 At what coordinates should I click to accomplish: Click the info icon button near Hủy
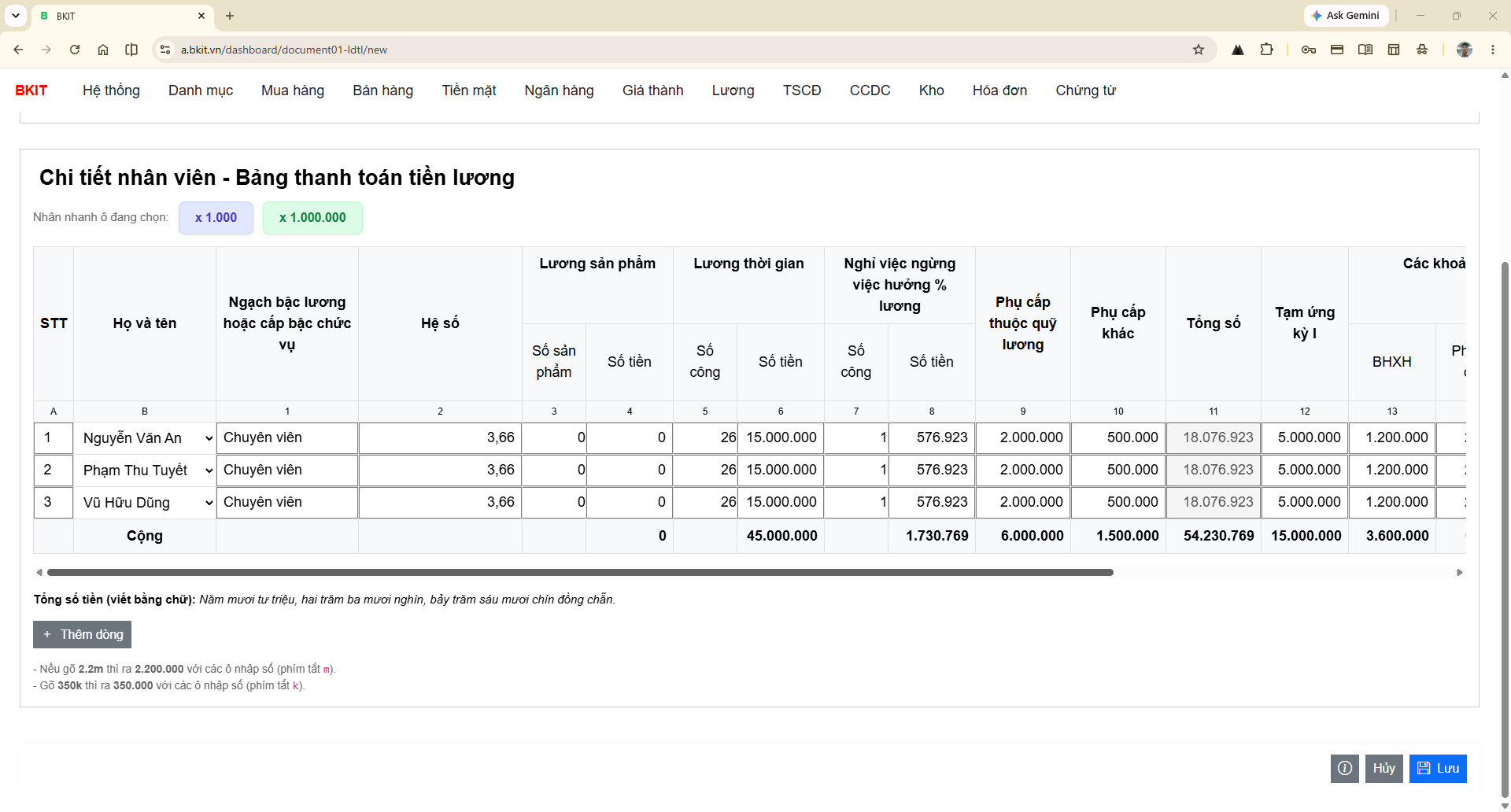(x=1345, y=769)
